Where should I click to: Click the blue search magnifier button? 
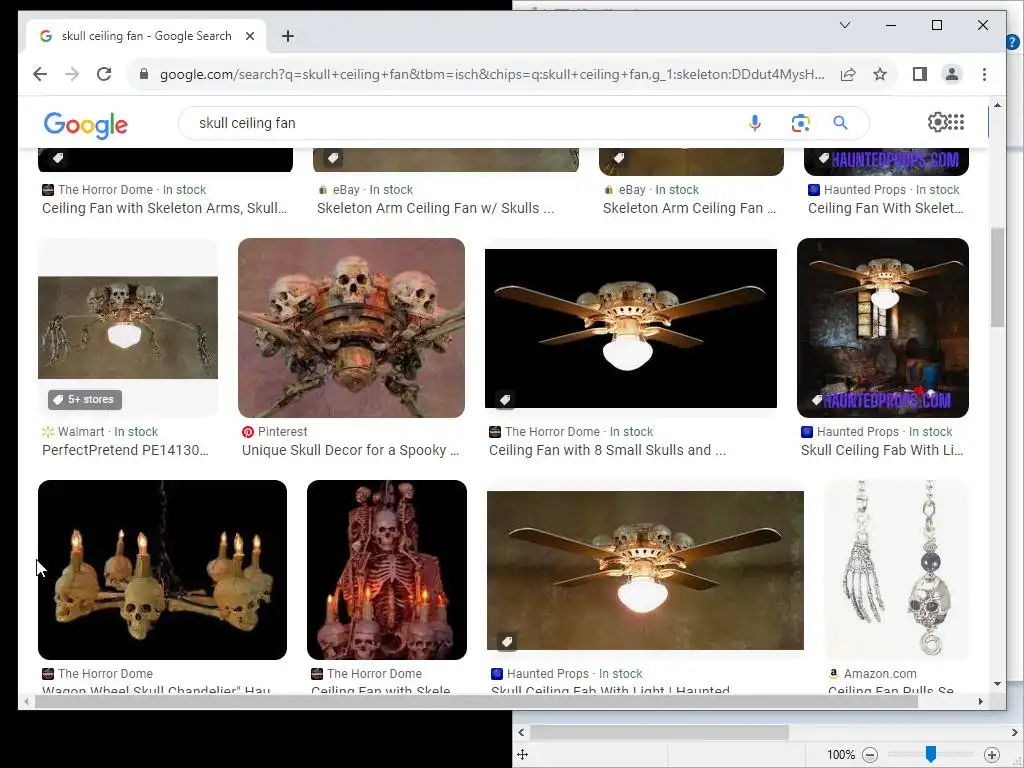coord(840,123)
